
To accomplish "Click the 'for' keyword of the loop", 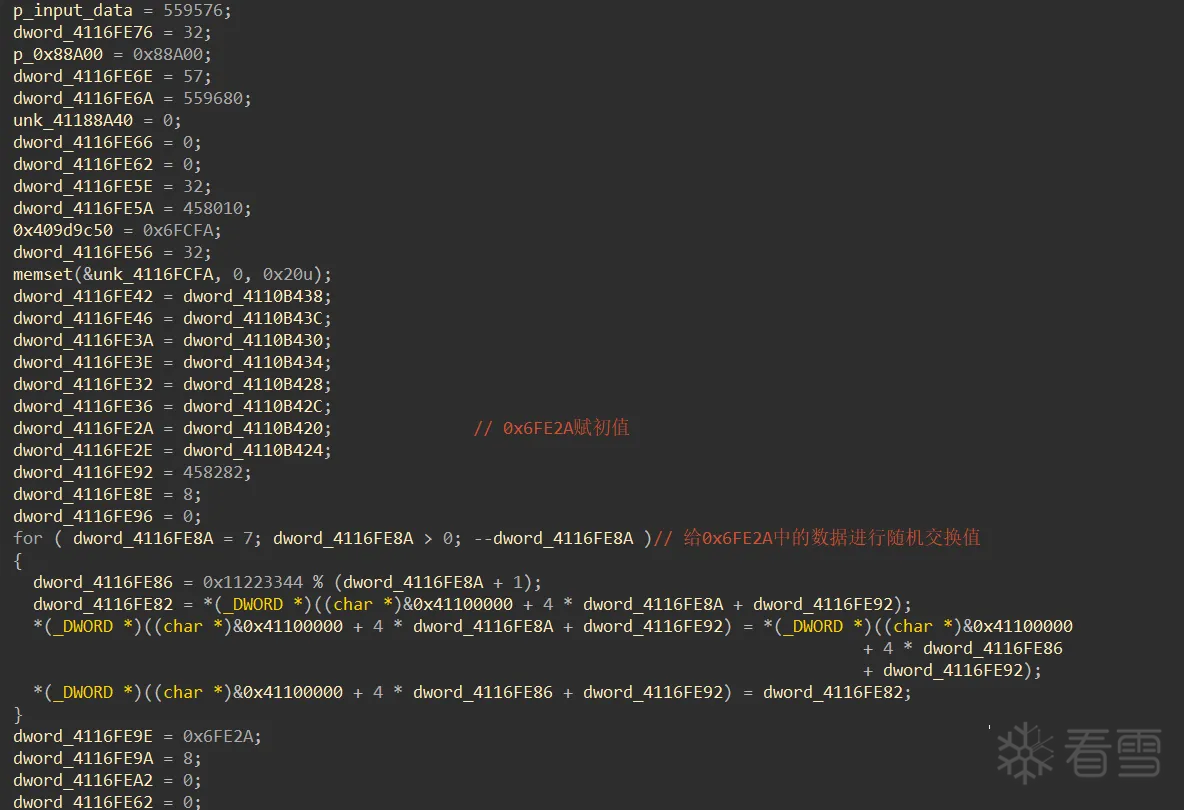I will point(28,538).
